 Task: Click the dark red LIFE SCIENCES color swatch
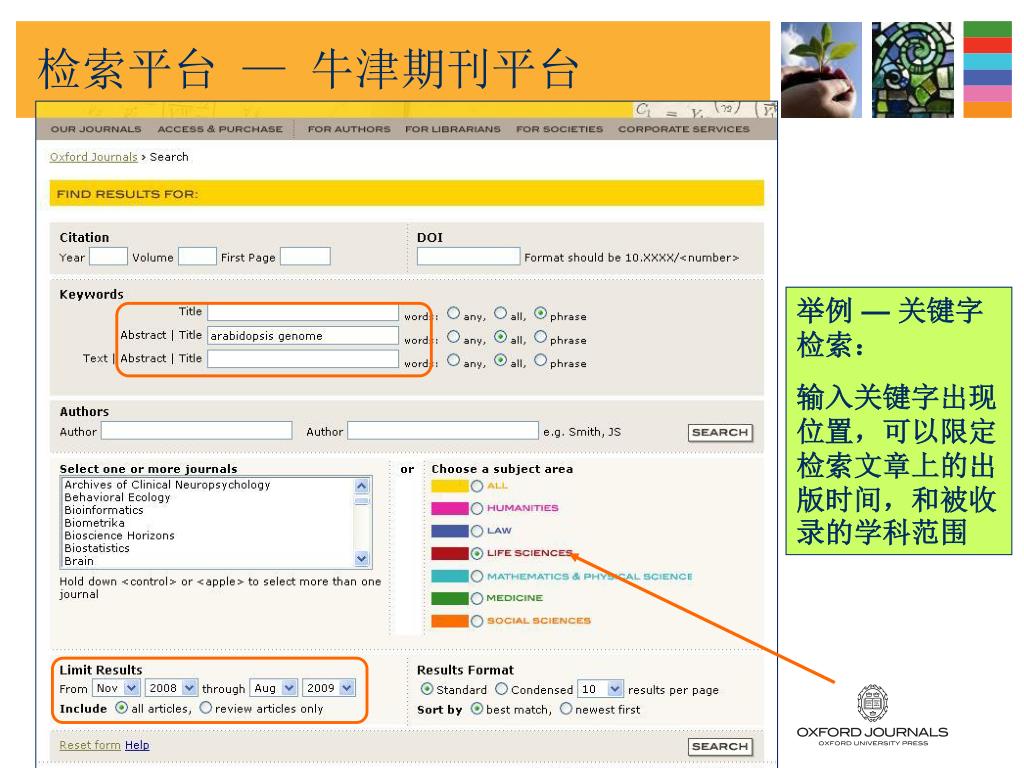pos(450,553)
